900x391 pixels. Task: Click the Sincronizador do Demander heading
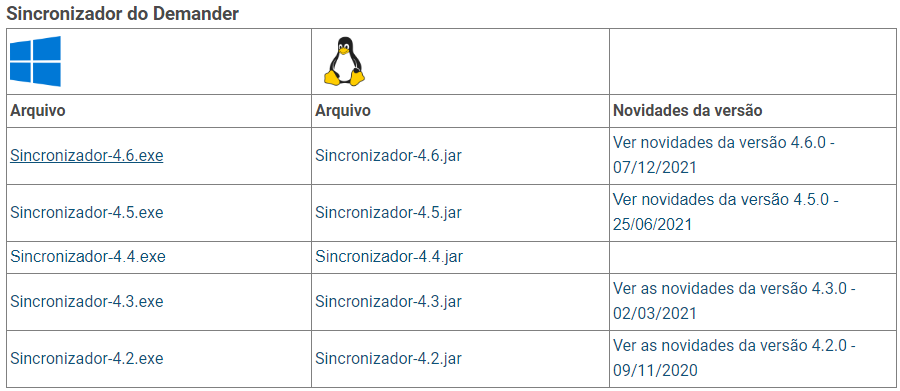click(122, 14)
